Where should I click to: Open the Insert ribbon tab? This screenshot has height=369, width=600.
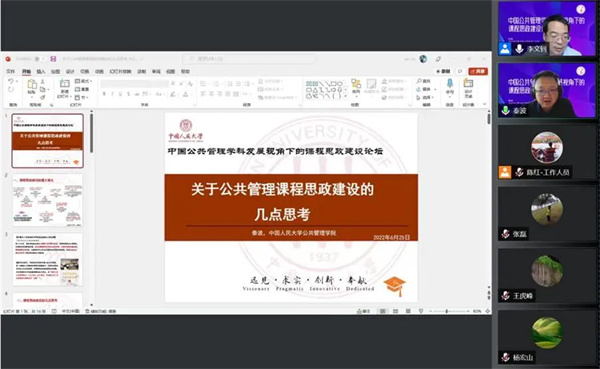(x=41, y=72)
